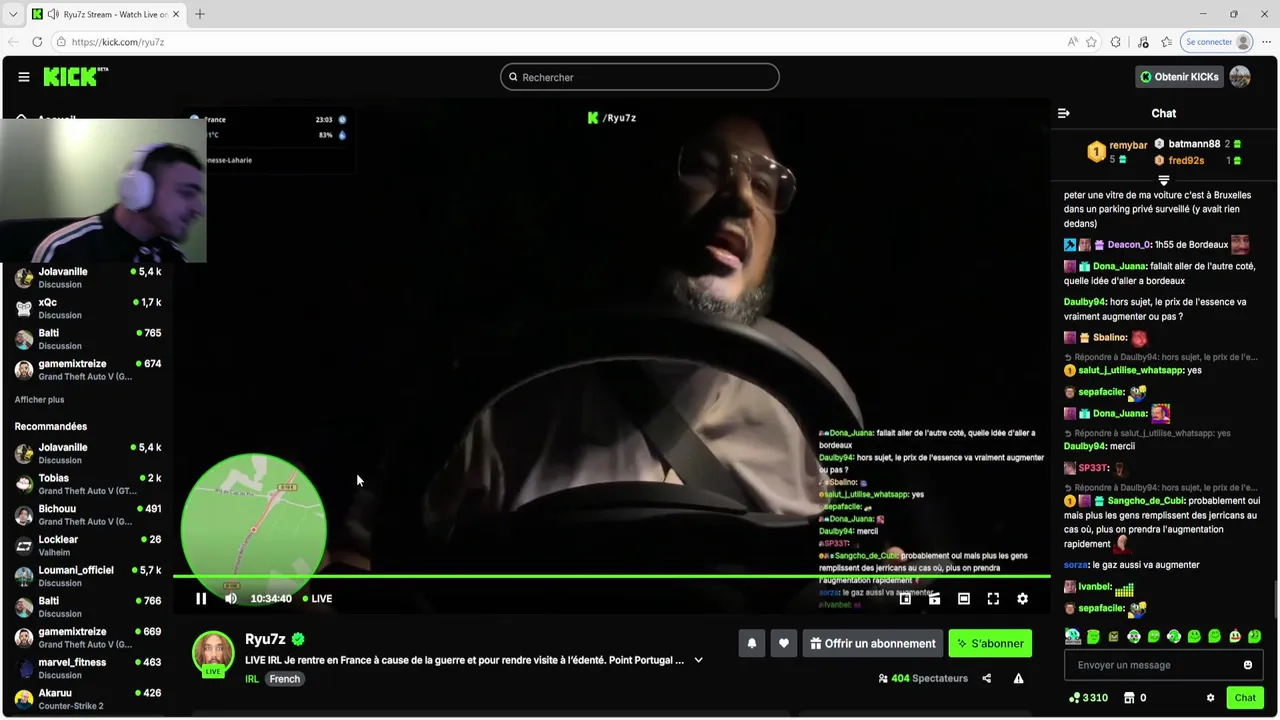Open Tobias recommended channel
The width and height of the screenshot is (1280, 720).
click(88, 484)
